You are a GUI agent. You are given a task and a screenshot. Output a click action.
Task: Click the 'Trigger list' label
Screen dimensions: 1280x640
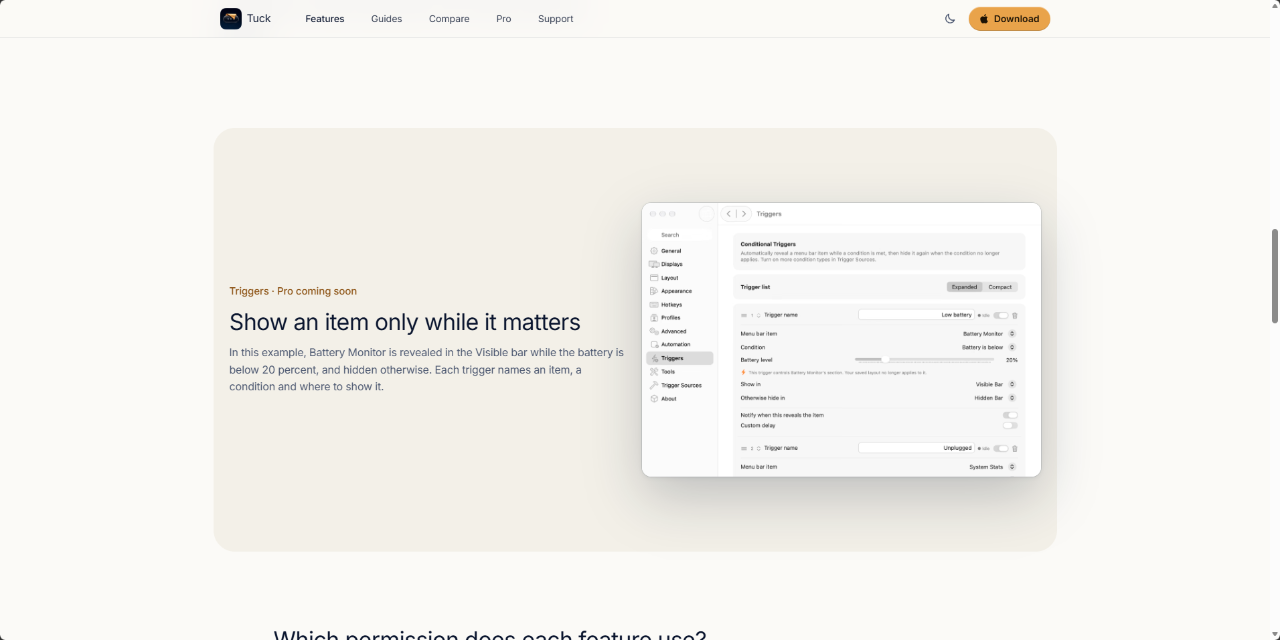click(755, 287)
